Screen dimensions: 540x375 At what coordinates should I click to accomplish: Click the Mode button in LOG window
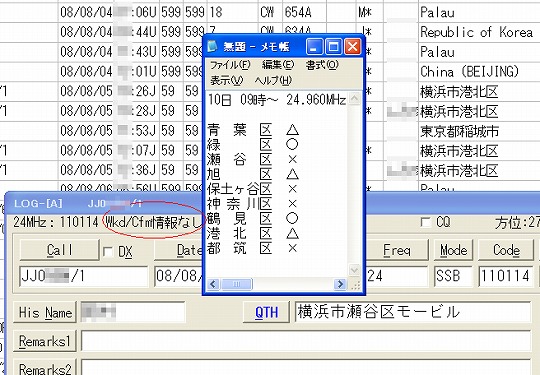click(x=453, y=250)
